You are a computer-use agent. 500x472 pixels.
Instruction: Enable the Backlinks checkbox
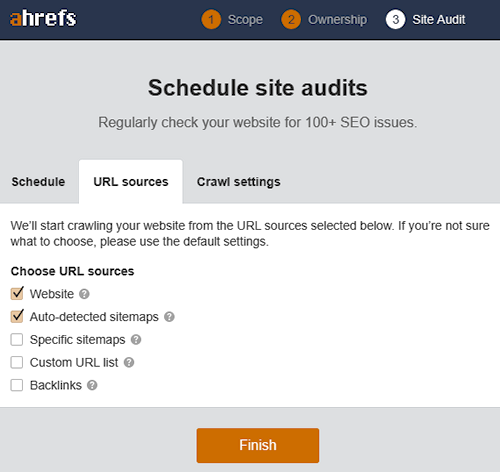click(x=17, y=385)
